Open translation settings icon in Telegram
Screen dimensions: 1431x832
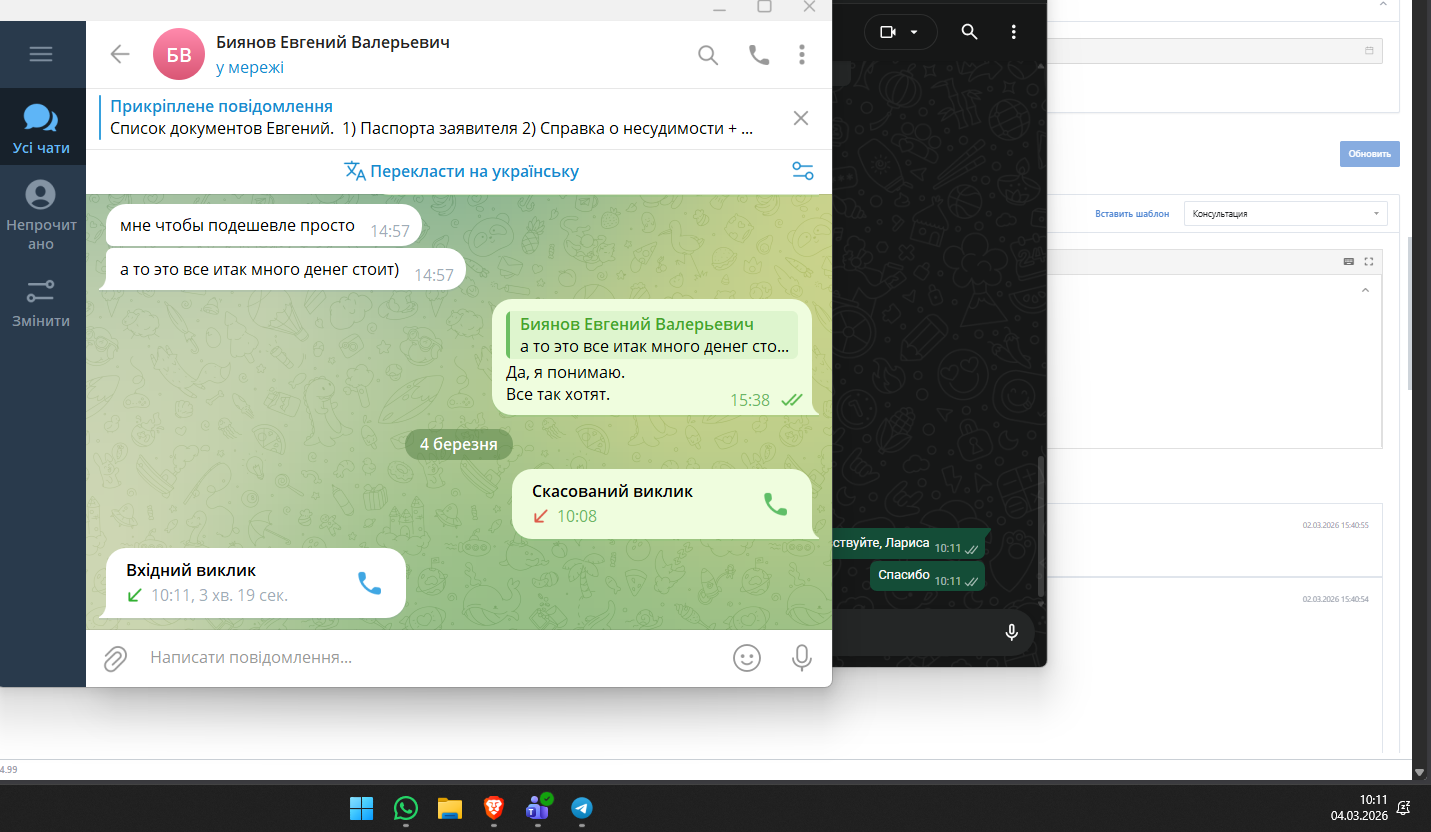coord(803,171)
